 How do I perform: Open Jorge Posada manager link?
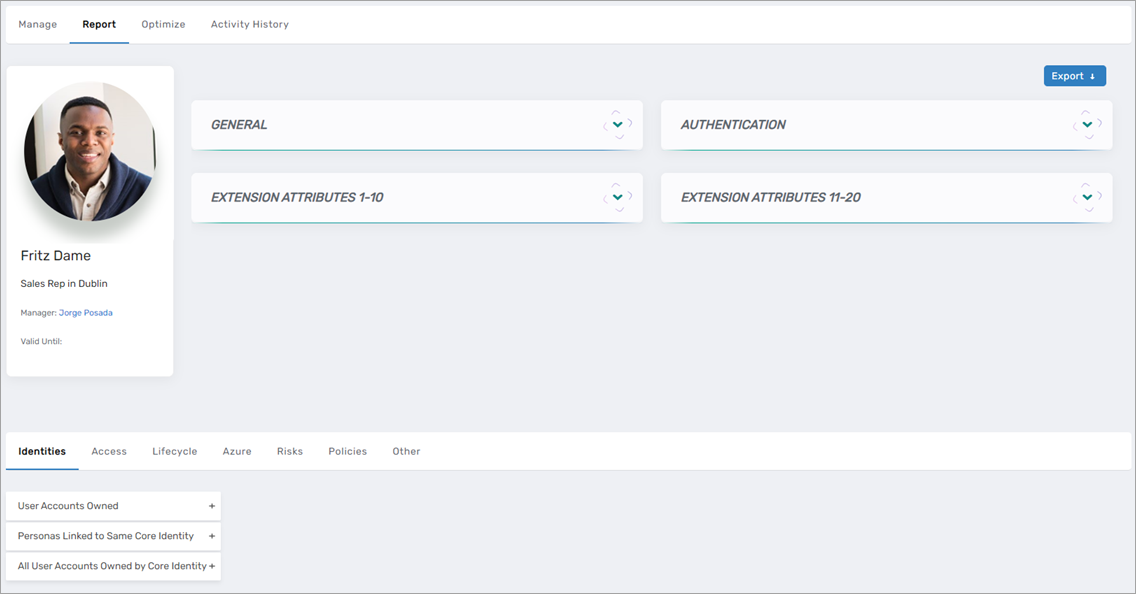[85, 313]
